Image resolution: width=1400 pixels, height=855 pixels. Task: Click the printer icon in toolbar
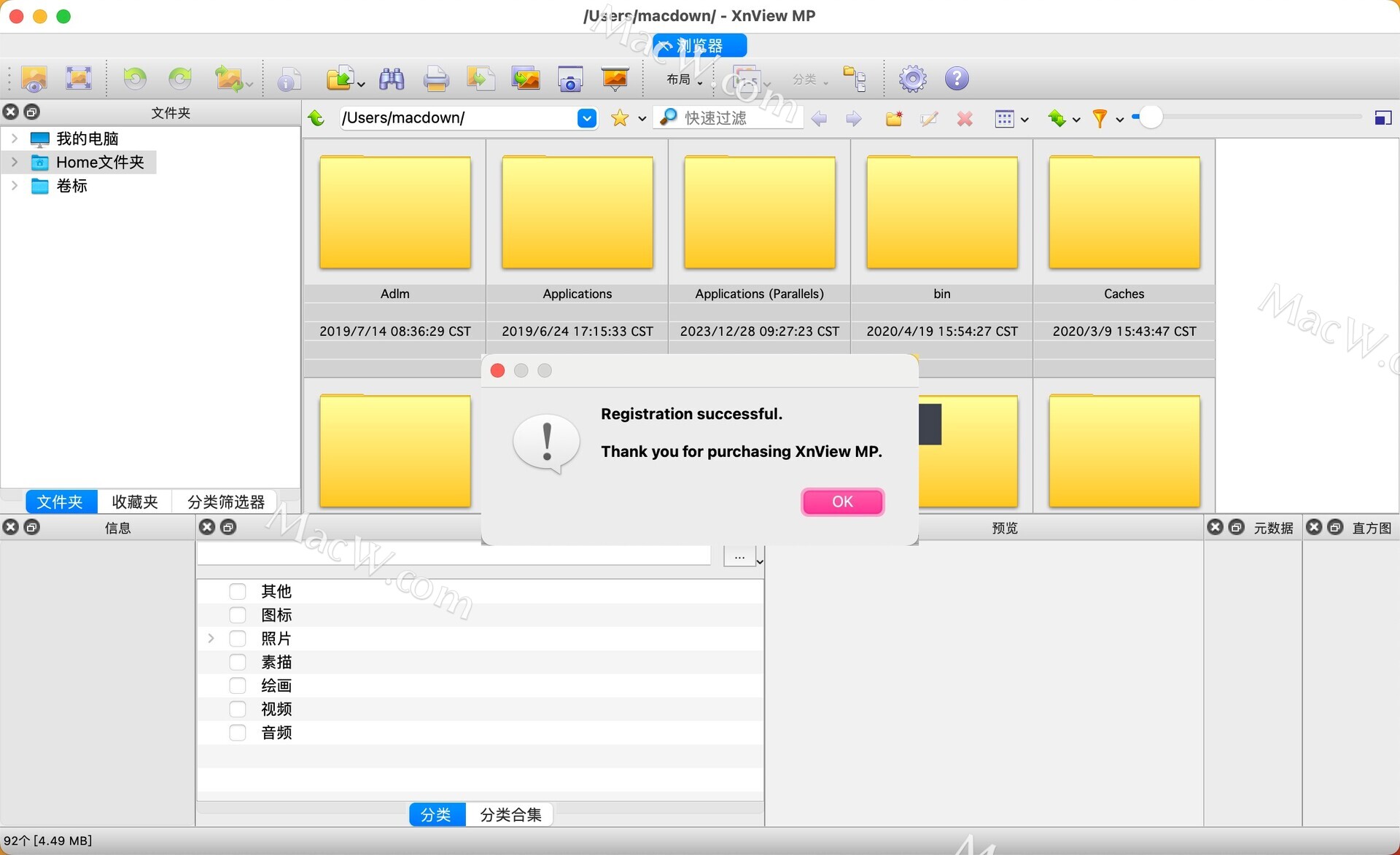[436, 79]
